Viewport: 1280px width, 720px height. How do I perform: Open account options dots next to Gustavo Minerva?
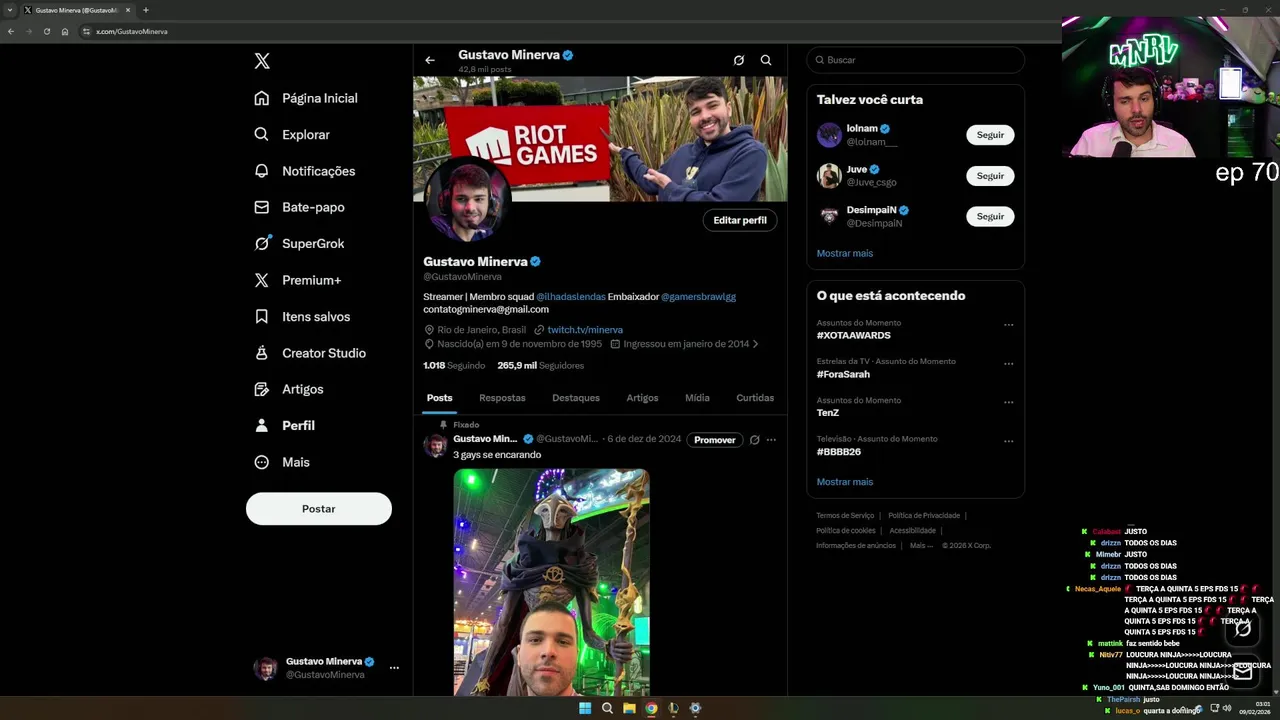click(x=394, y=667)
